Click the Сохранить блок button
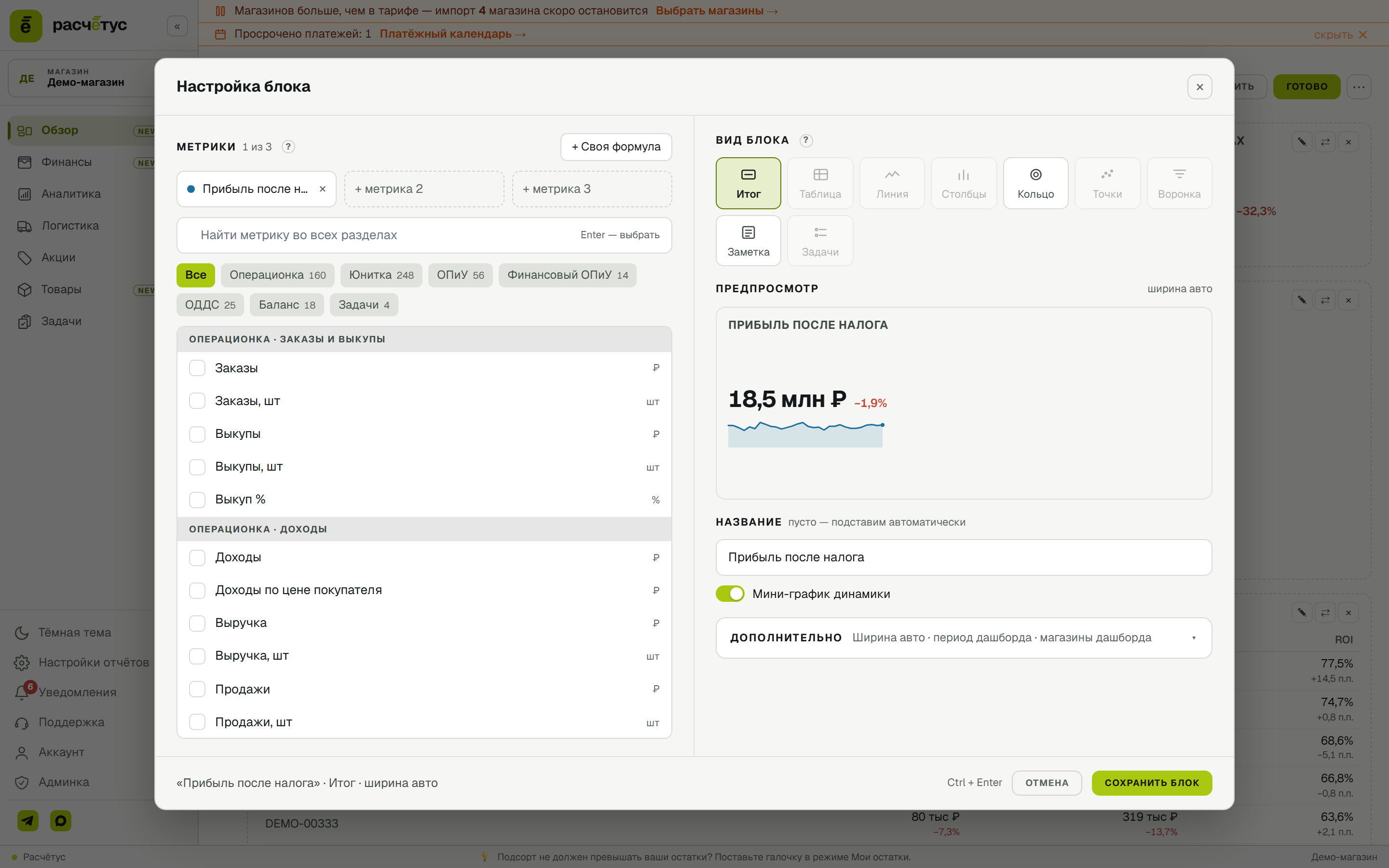 (x=1151, y=783)
